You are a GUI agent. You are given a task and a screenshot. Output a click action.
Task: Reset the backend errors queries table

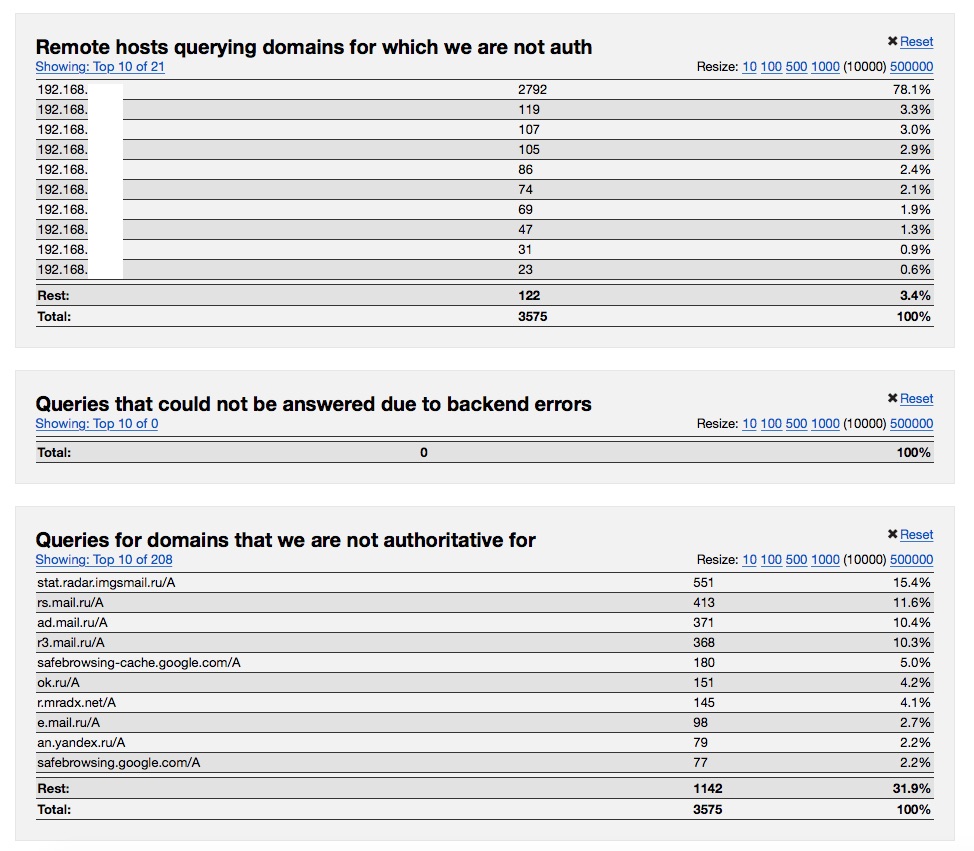tap(916, 399)
